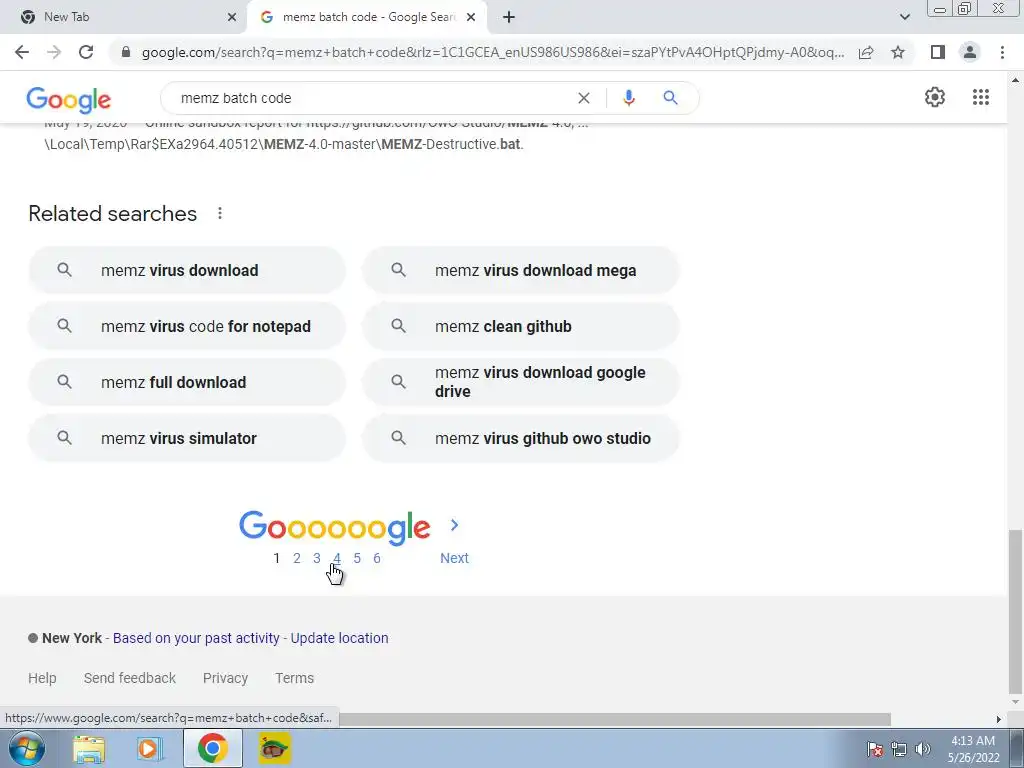Click Send feedback in the footer
Viewport: 1024px width, 768px height.
click(x=130, y=679)
